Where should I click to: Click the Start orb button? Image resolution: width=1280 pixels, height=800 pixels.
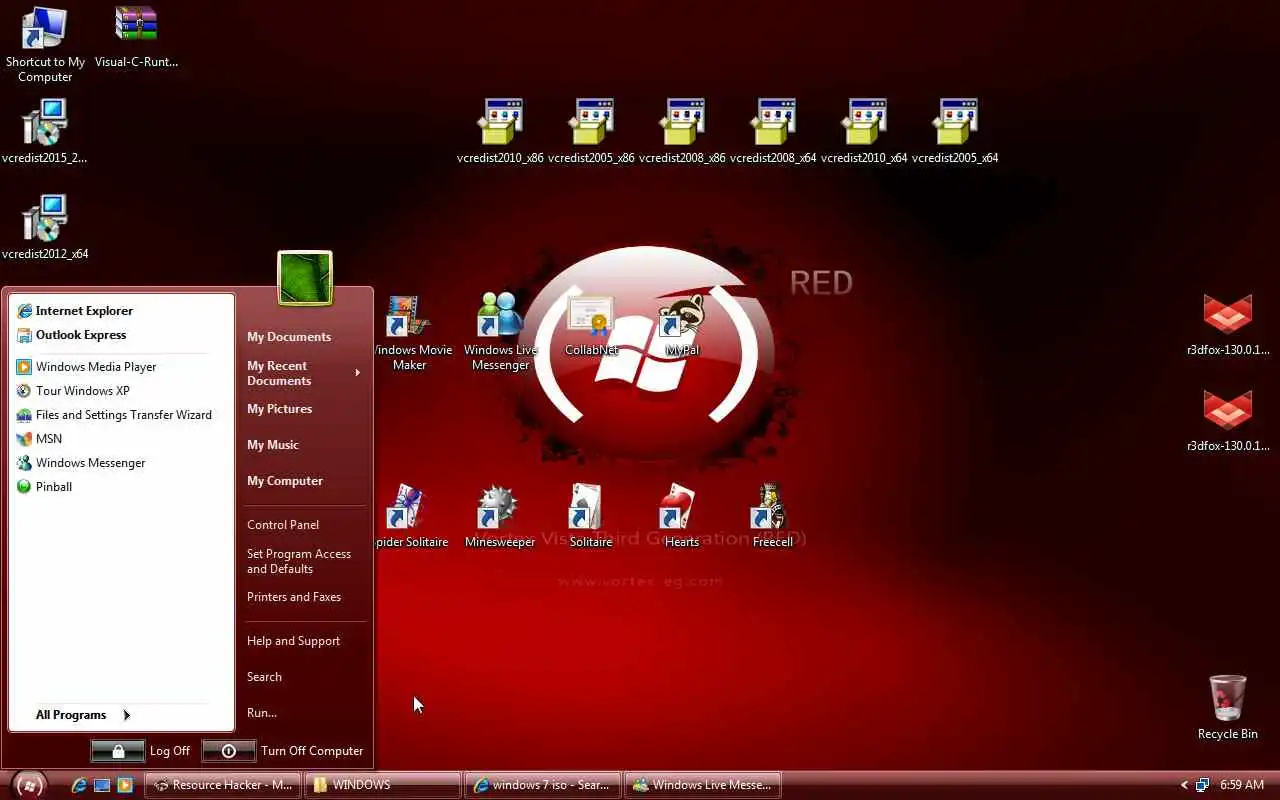click(28, 785)
